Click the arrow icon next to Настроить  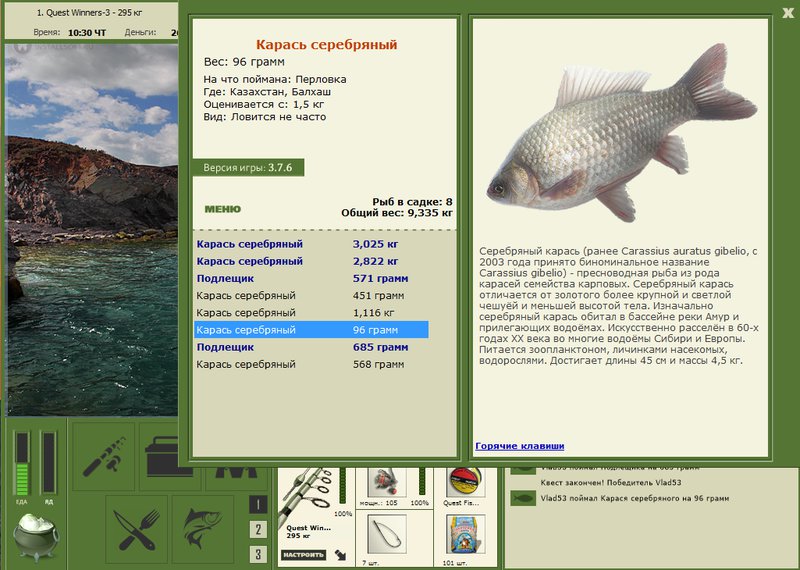coord(340,555)
